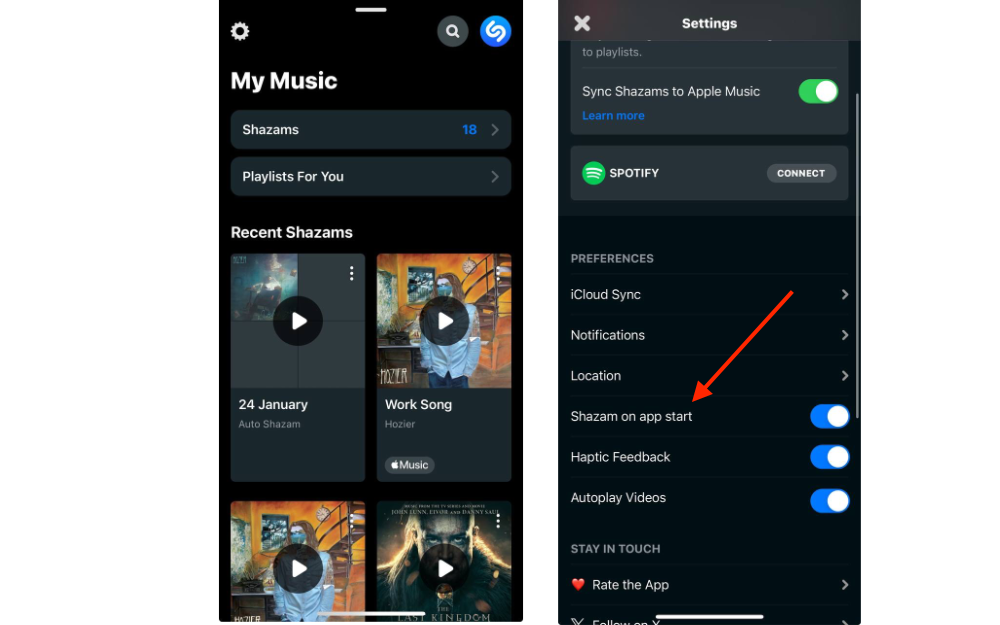The width and height of the screenshot is (1000, 625).
Task: Toggle Sync Shazams to Apple Music
Action: tap(818, 91)
